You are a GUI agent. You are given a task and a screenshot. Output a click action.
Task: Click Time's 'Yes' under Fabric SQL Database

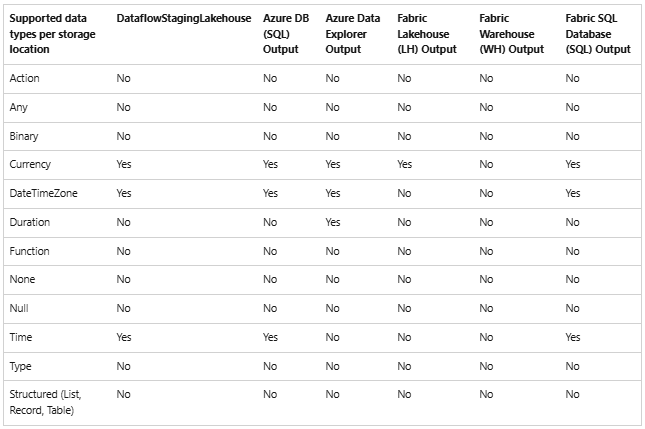pos(573,338)
